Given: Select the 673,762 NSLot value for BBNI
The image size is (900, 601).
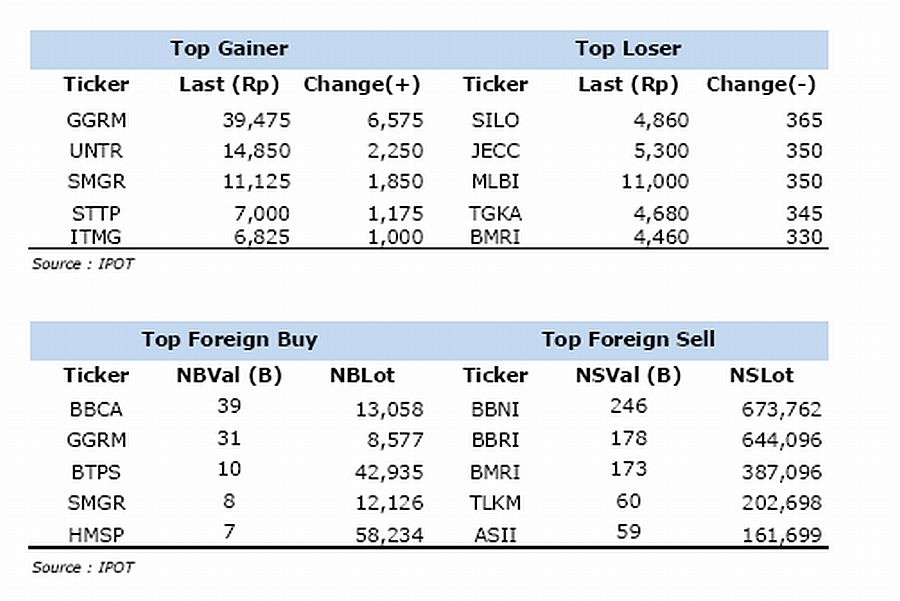Looking at the screenshot, I should [782, 409].
